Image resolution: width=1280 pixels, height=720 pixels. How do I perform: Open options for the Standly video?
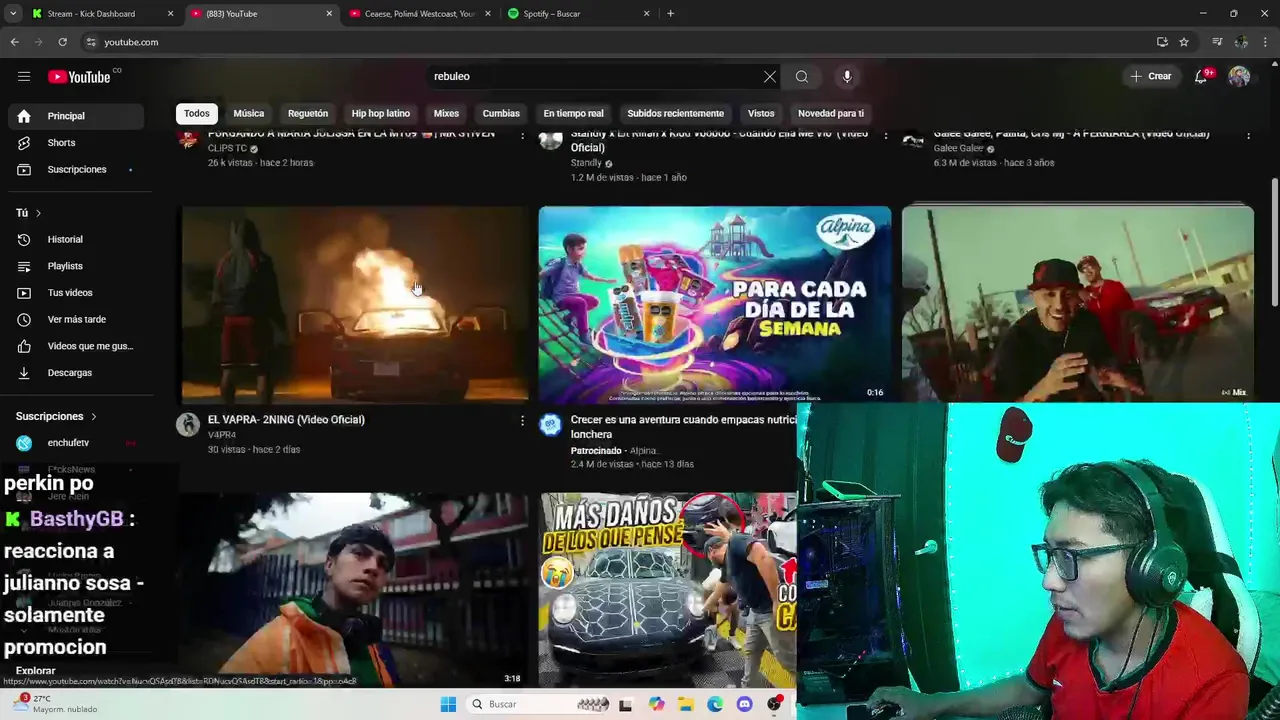[885, 136]
